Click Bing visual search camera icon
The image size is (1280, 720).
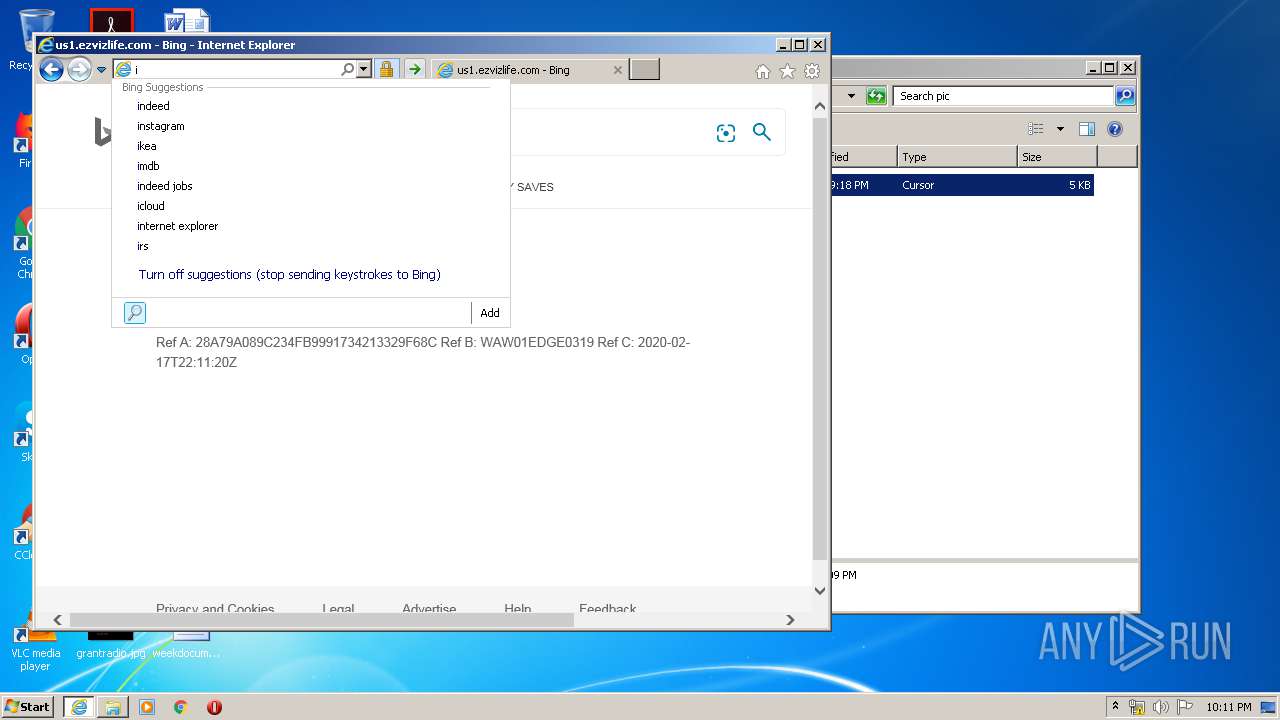(726, 133)
